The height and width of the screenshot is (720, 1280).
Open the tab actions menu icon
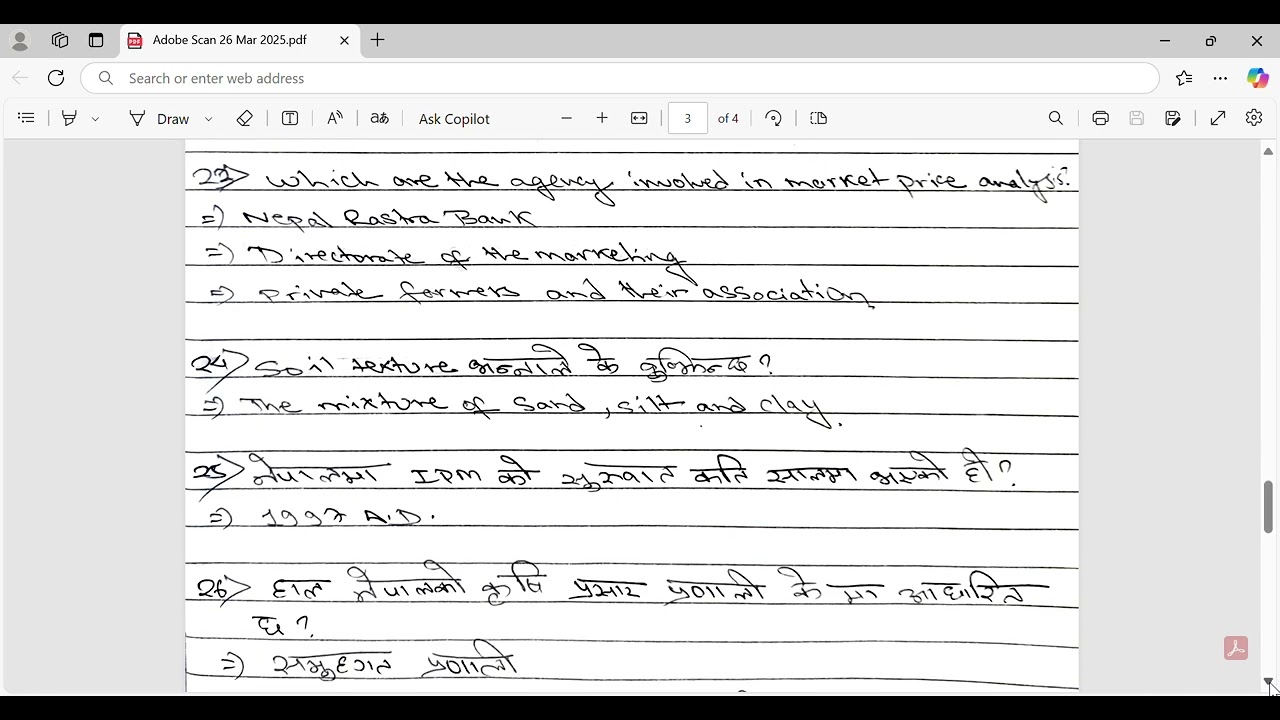click(96, 41)
